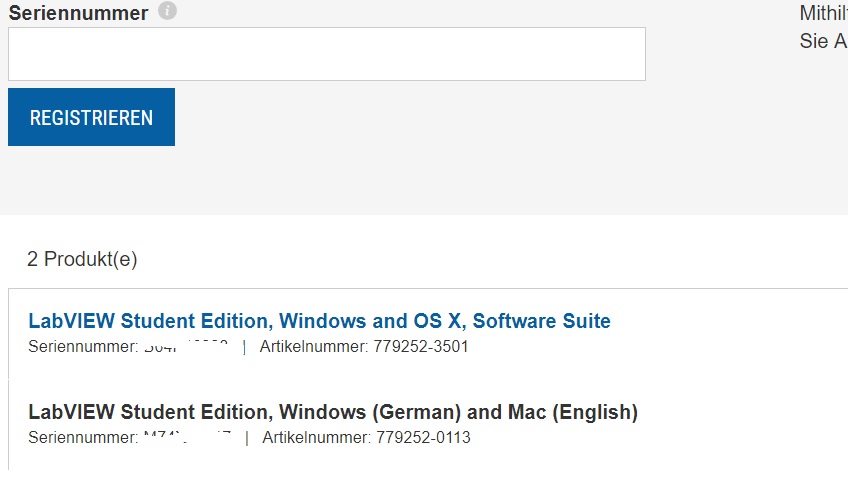The image size is (848, 477).
Task: Click the "Artikelnummer:" label in the German edition row
Action: 316,438
